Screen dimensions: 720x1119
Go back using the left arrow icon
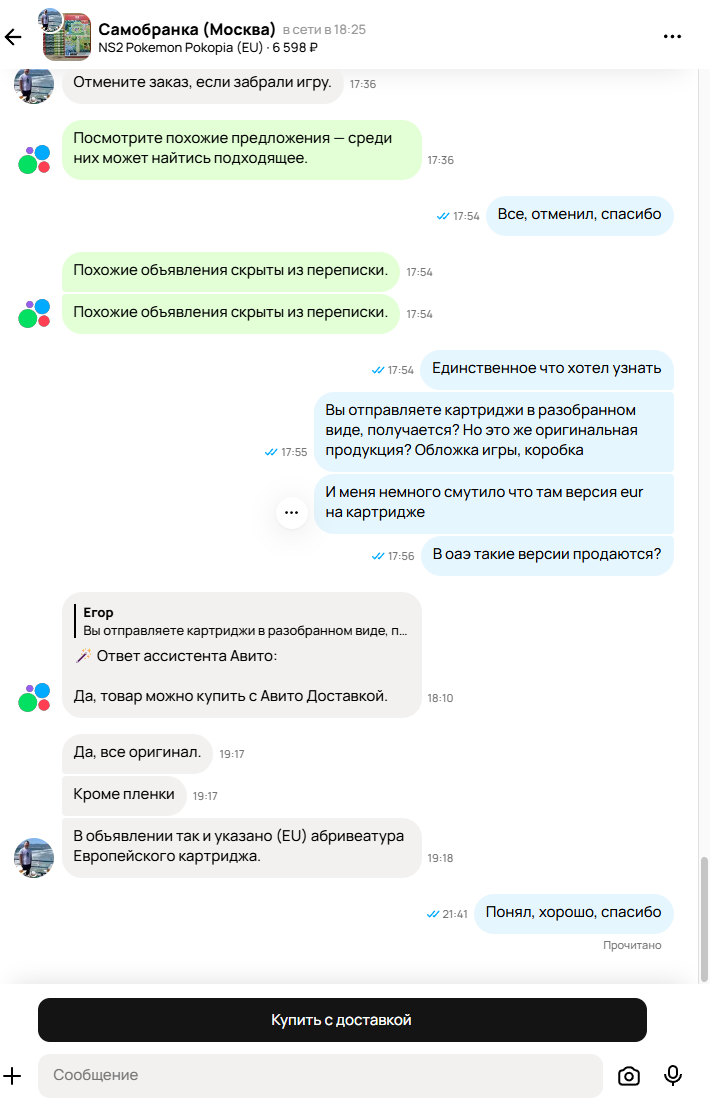tap(13, 37)
